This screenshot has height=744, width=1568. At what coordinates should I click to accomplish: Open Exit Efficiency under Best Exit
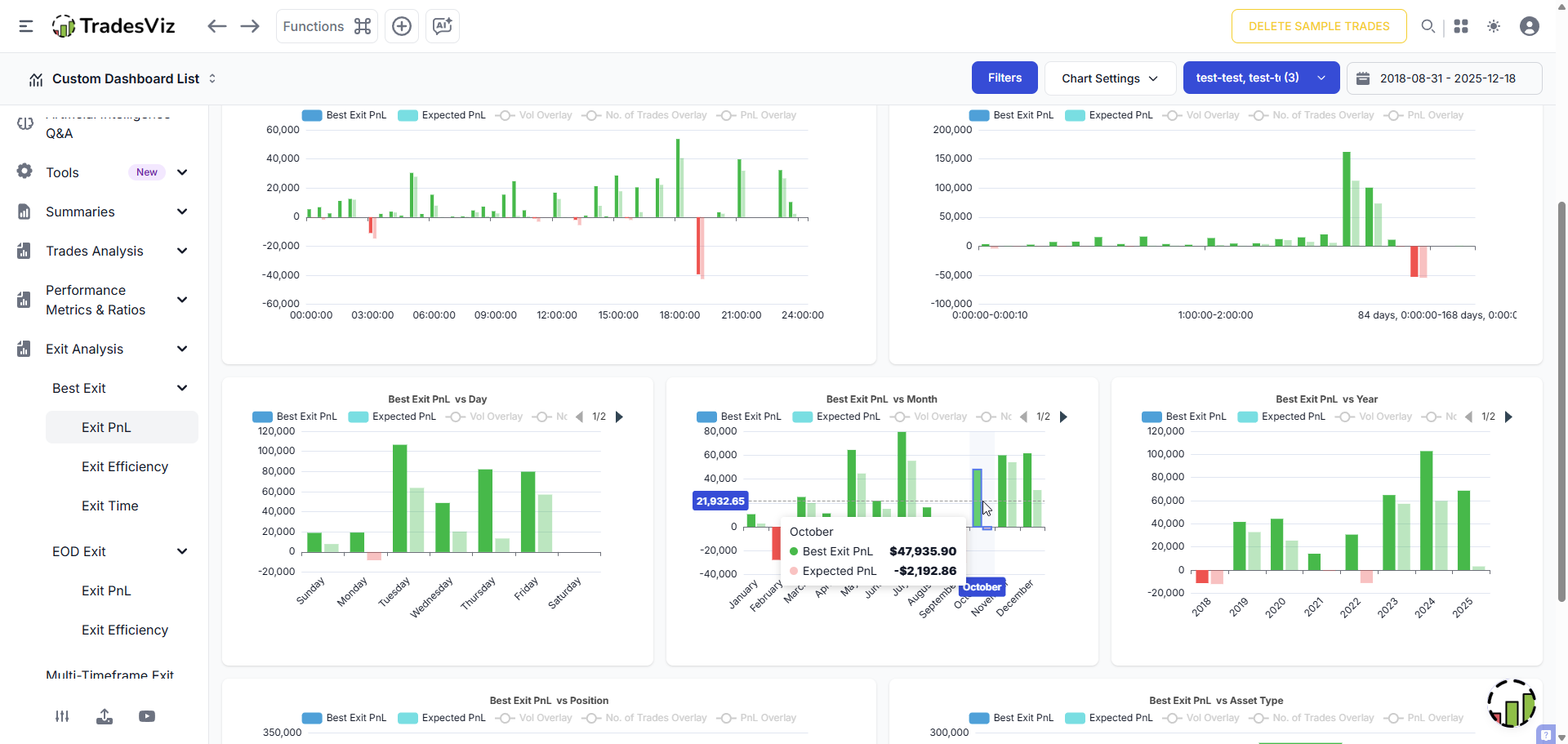[124, 466]
